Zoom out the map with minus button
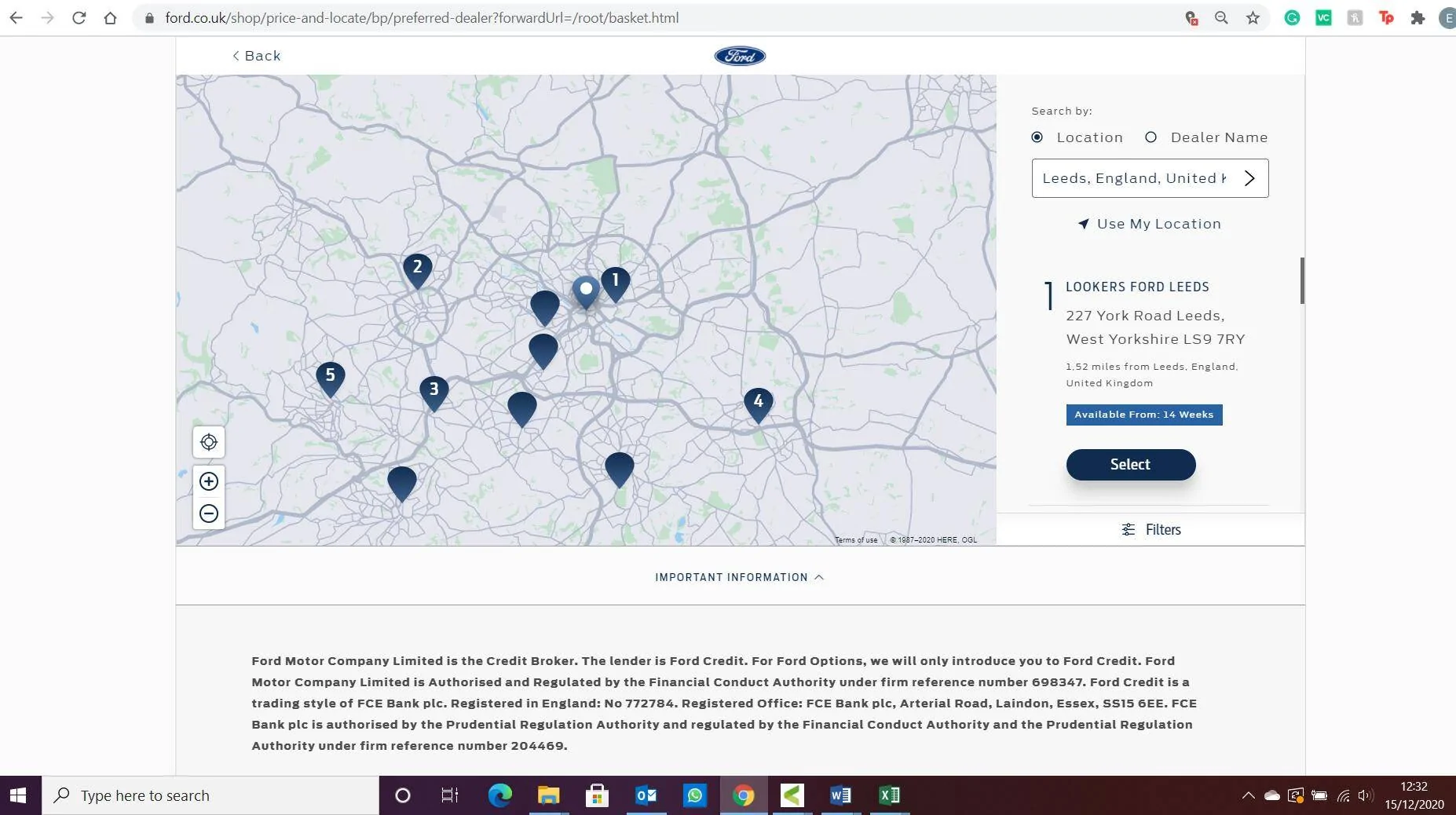Viewport: 1456px width, 815px height. [209, 513]
